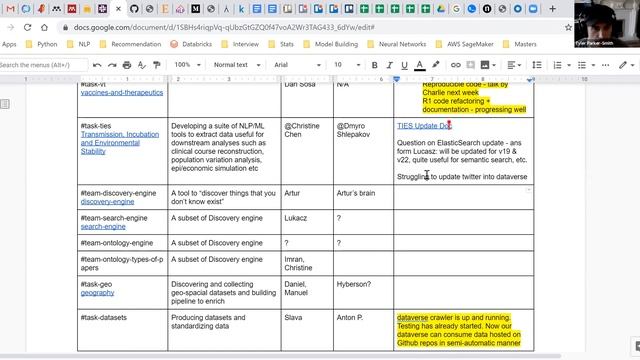Open the search-engine link
Image resolution: width=640 pixels, height=360 pixels.
pyautogui.click(x=103, y=227)
